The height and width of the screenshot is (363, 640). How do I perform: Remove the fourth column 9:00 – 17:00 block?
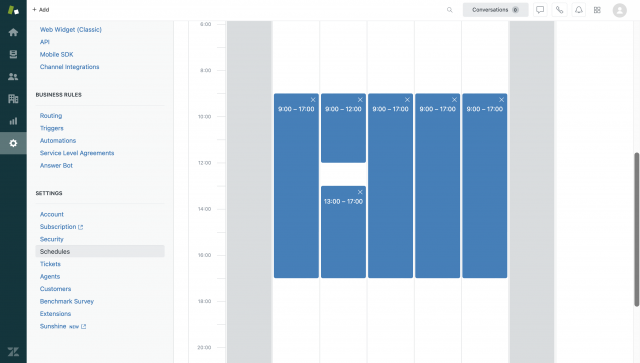pos(454,100)
